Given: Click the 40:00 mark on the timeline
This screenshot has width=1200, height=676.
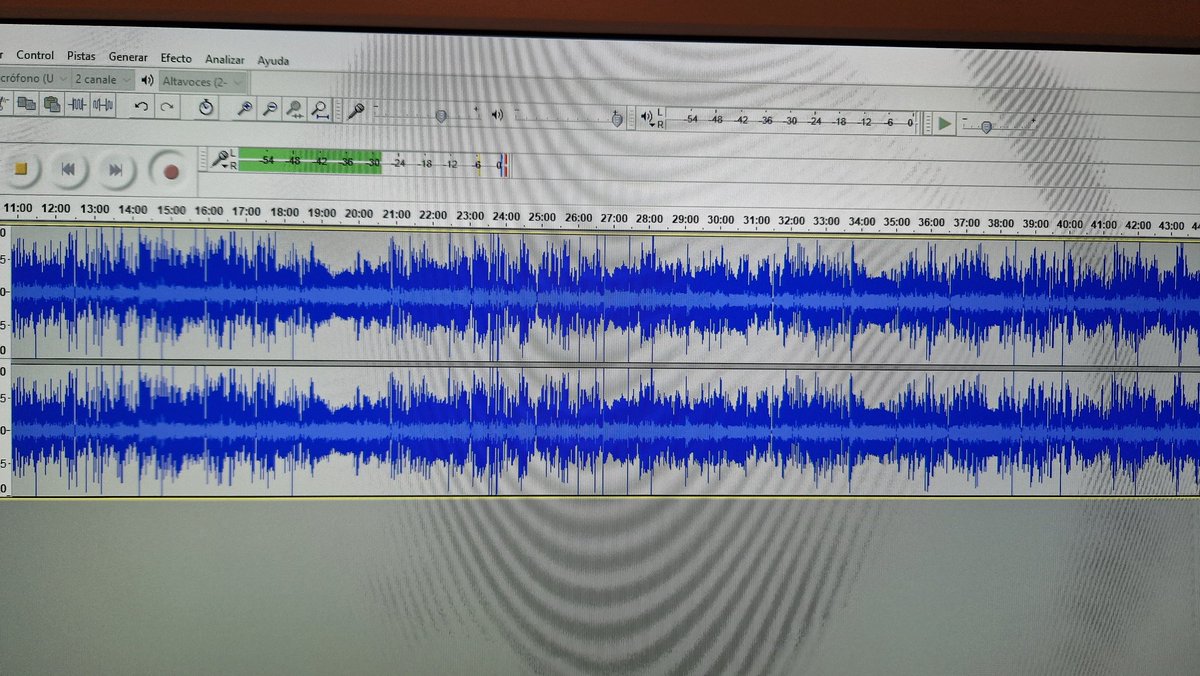Looking at the screenshot, I should click(1069, 224).
